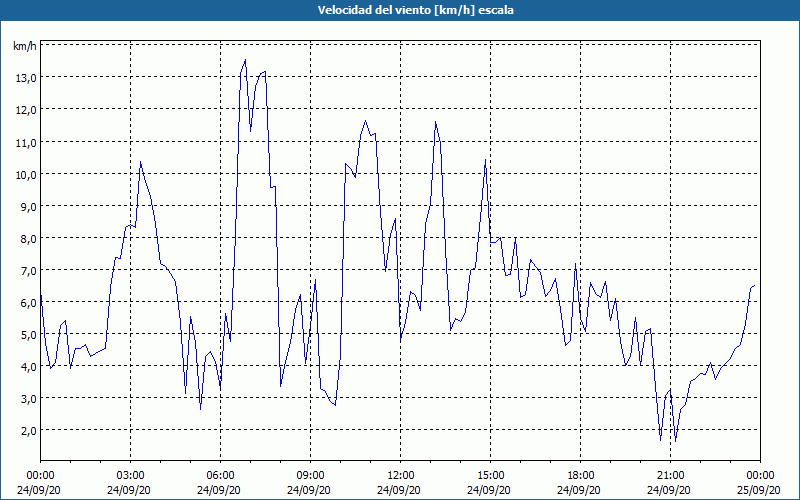Click the 06:00 time axis label
Image resolution: width=800 pixels, height=500 pixels.
click(220, 476)
